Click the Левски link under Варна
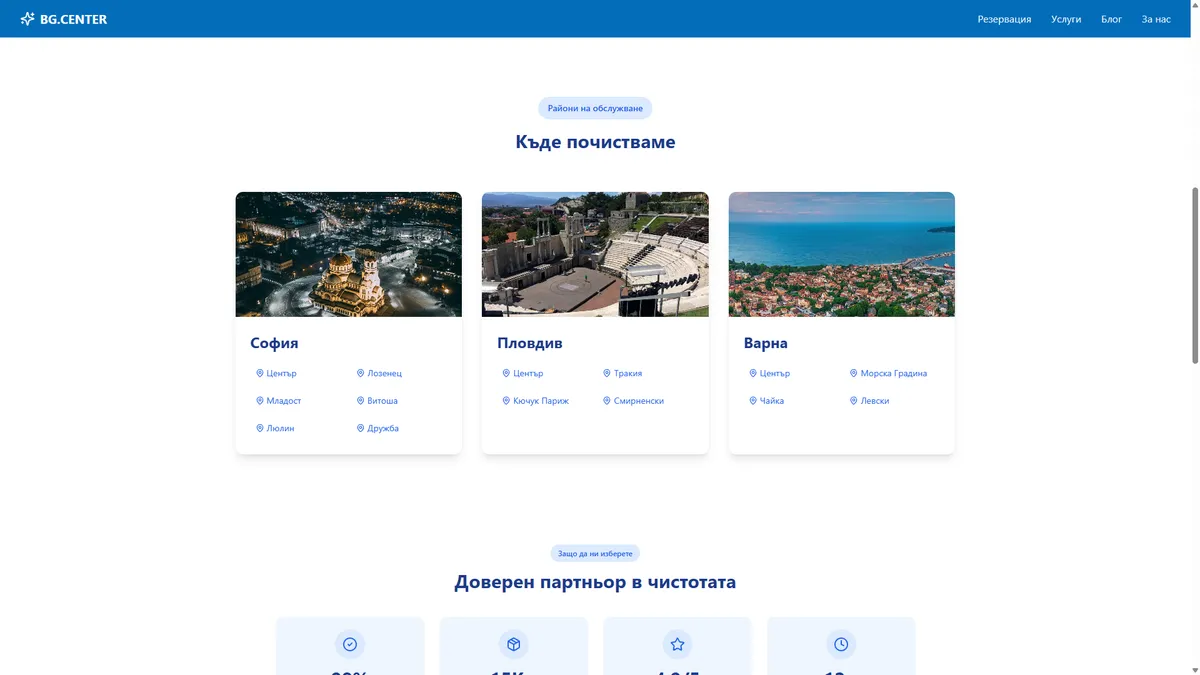The width and height of the screenshot is (1200, 675). coord(873,400)
